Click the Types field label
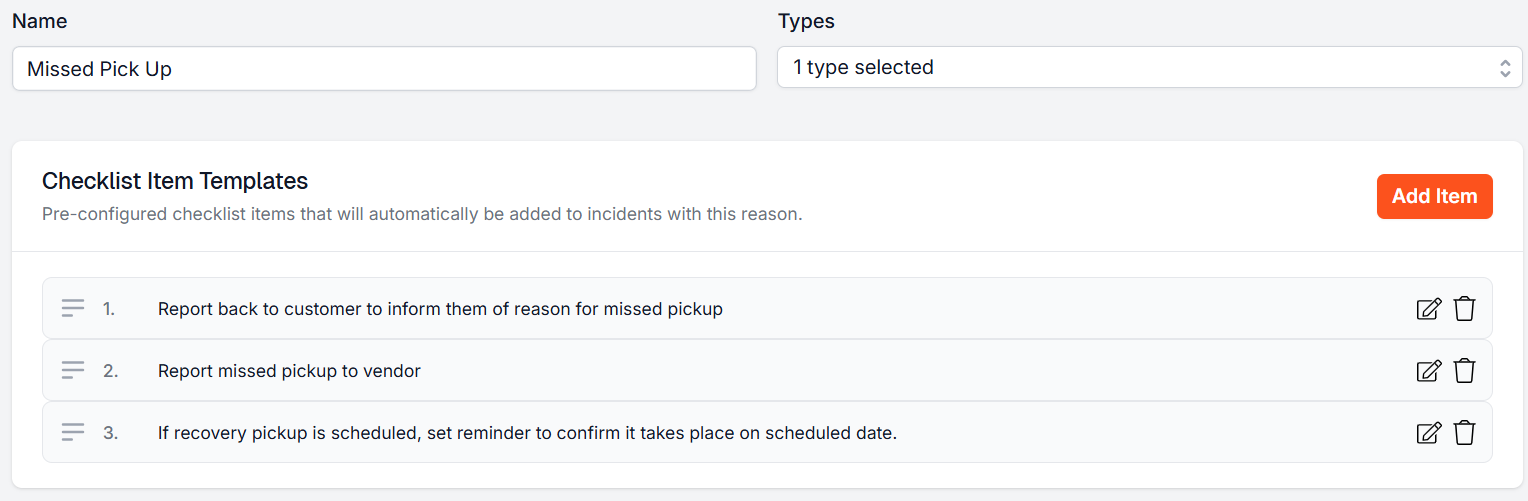The height and width of the screenshot is (501, 1528). (806, 21)
